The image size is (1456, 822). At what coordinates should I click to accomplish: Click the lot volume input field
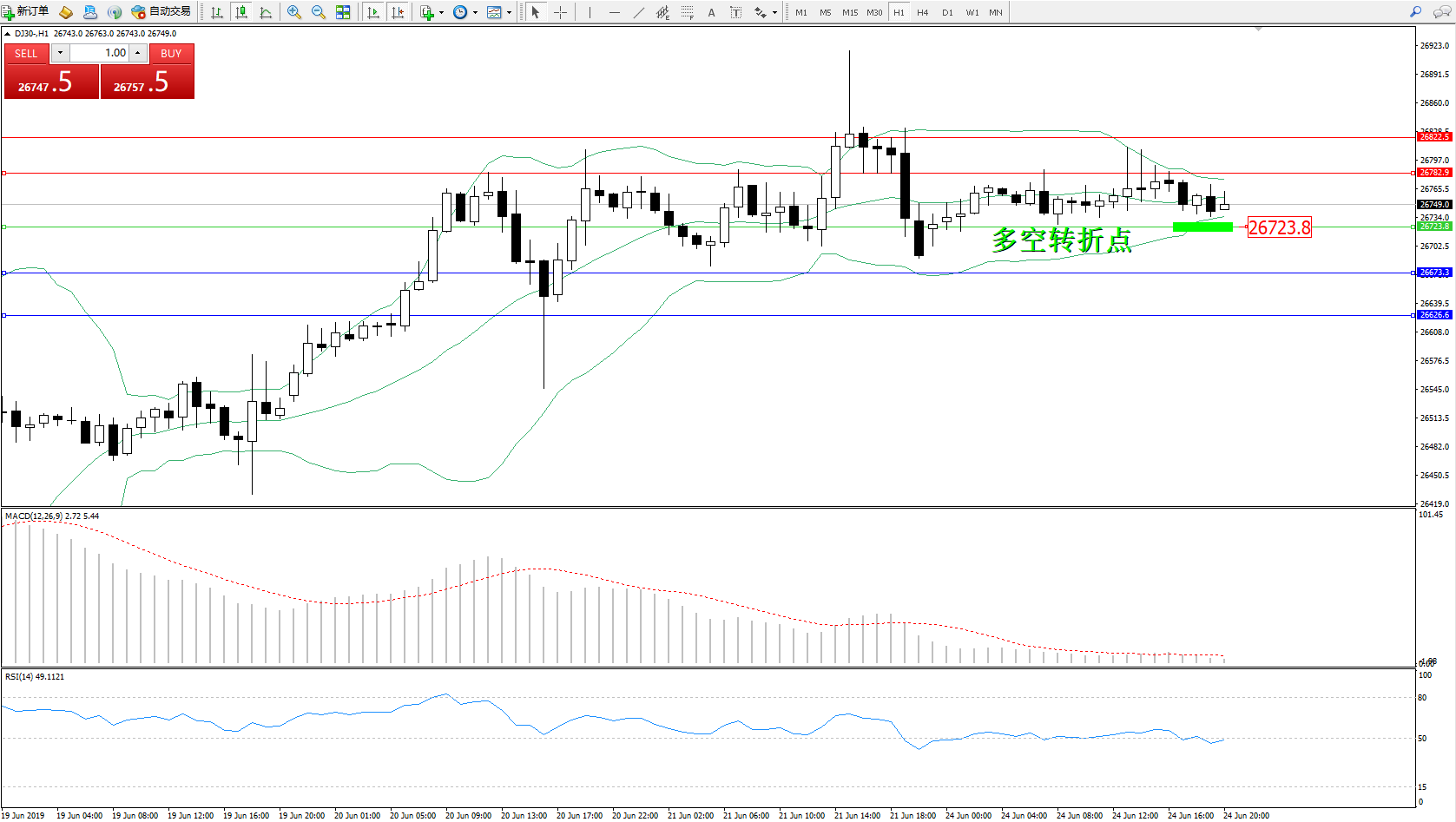point(99,53)
